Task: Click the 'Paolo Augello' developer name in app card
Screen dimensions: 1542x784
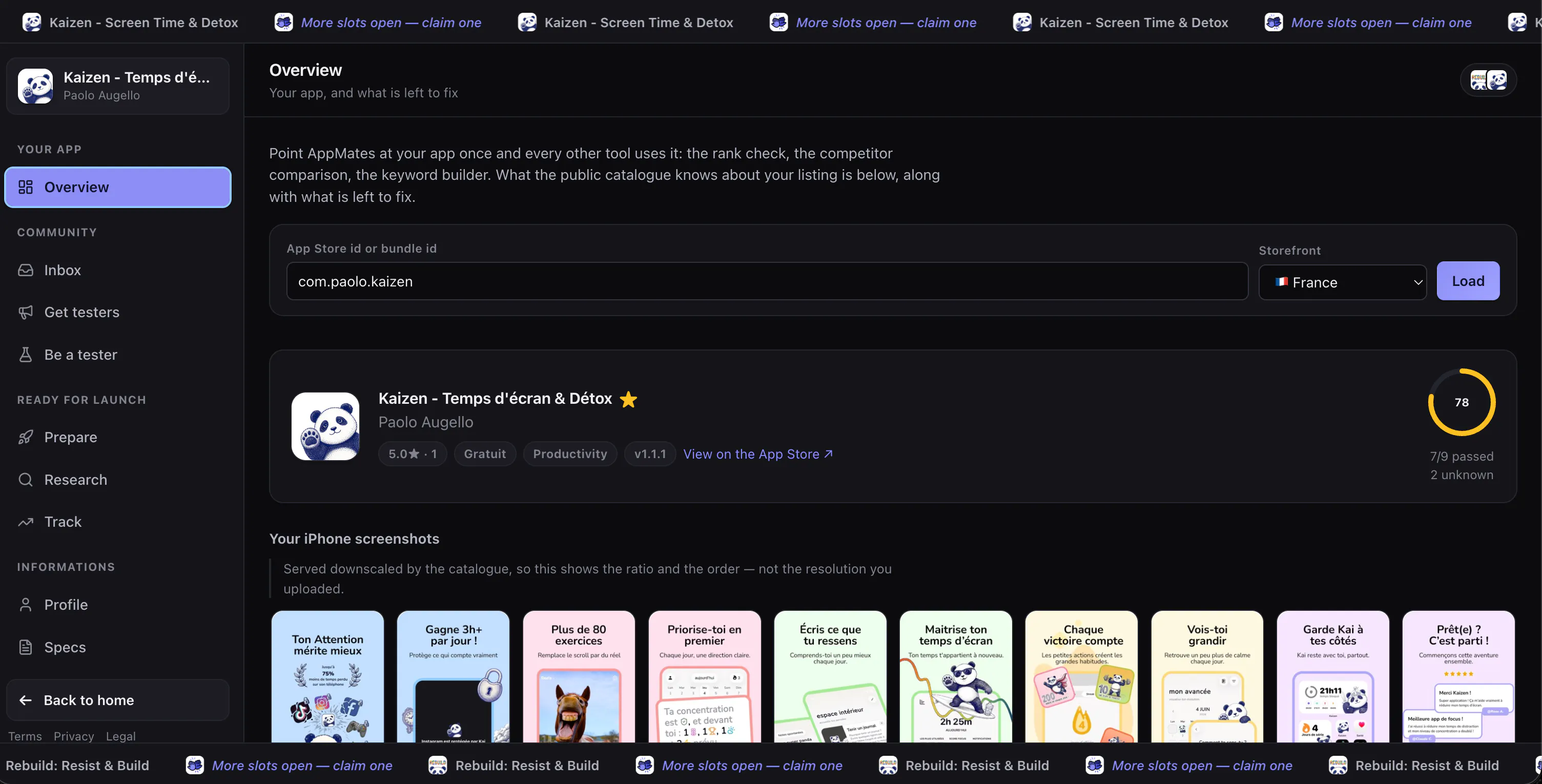Action: click(x=426, y=423)
